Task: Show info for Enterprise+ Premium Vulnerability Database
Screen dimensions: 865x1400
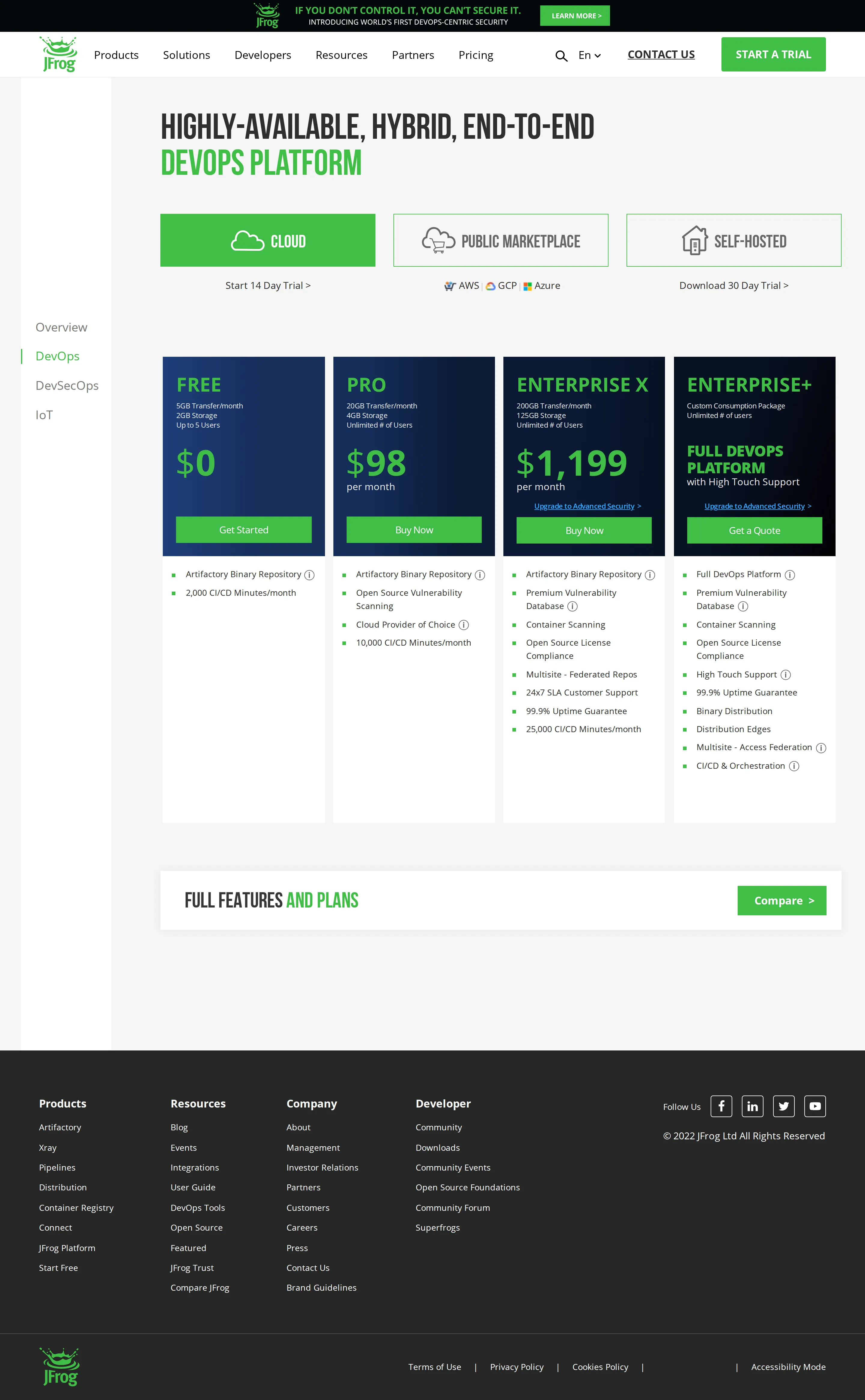Action: click(x=742, y=606)
